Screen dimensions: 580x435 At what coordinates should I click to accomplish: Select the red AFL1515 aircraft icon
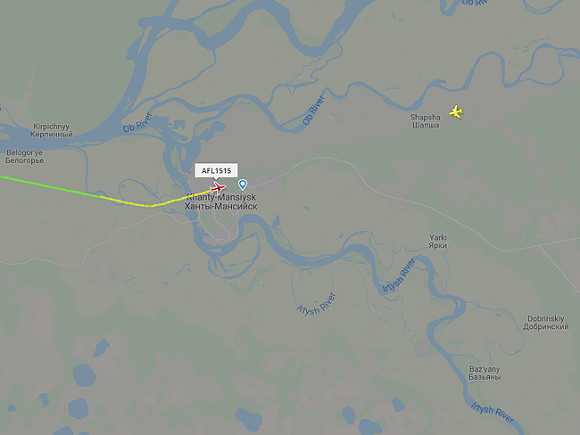[x=218, y=188]
